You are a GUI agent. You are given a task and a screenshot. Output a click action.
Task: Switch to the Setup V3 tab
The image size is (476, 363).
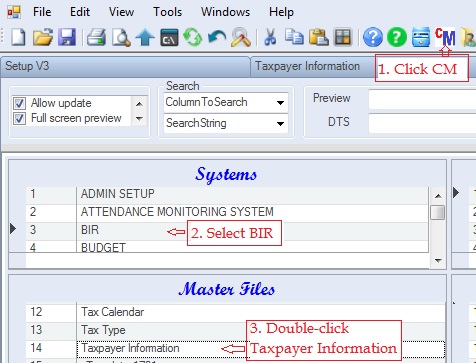125,66
